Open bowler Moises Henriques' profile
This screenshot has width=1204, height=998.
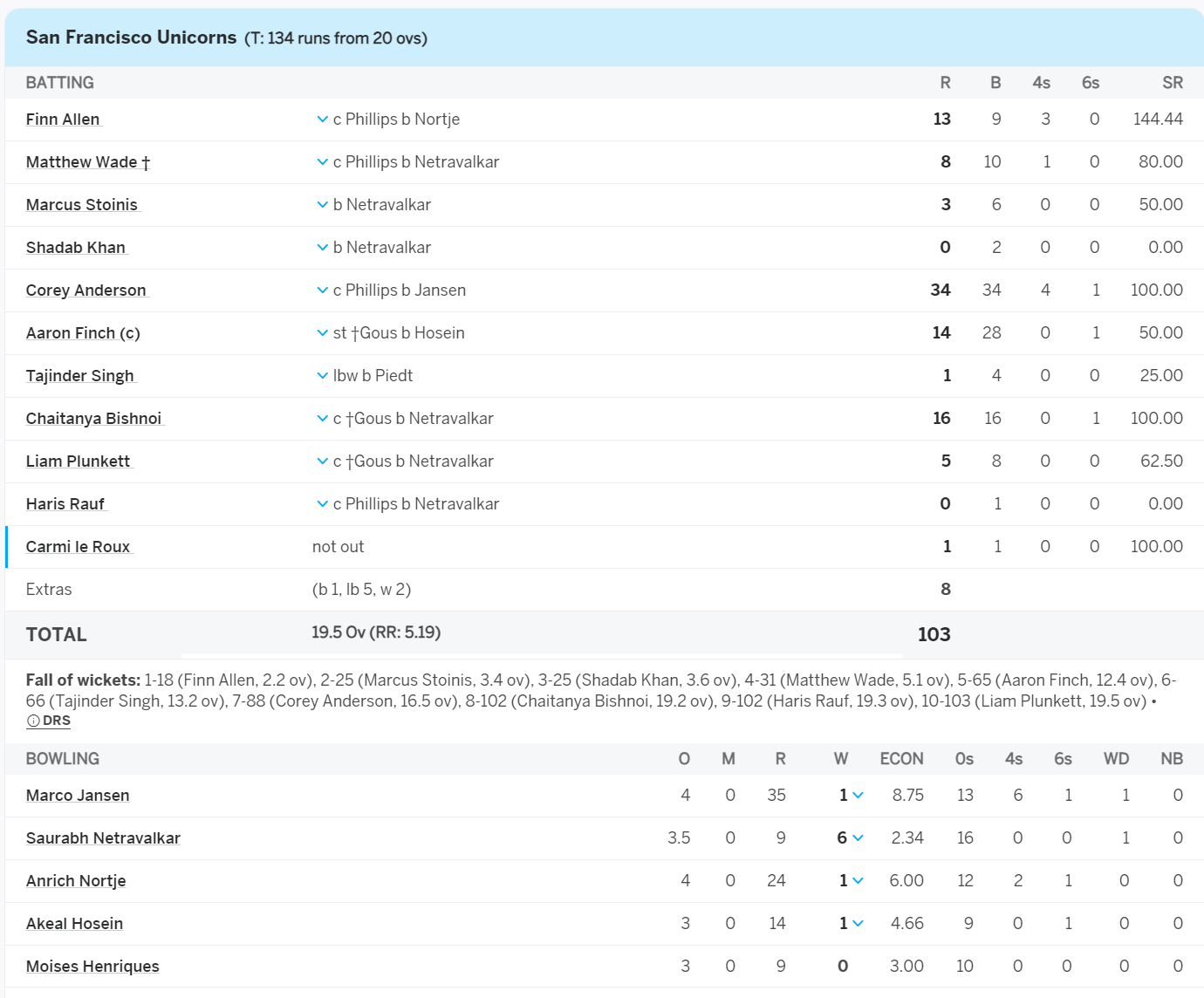click(x=92, y=967)
